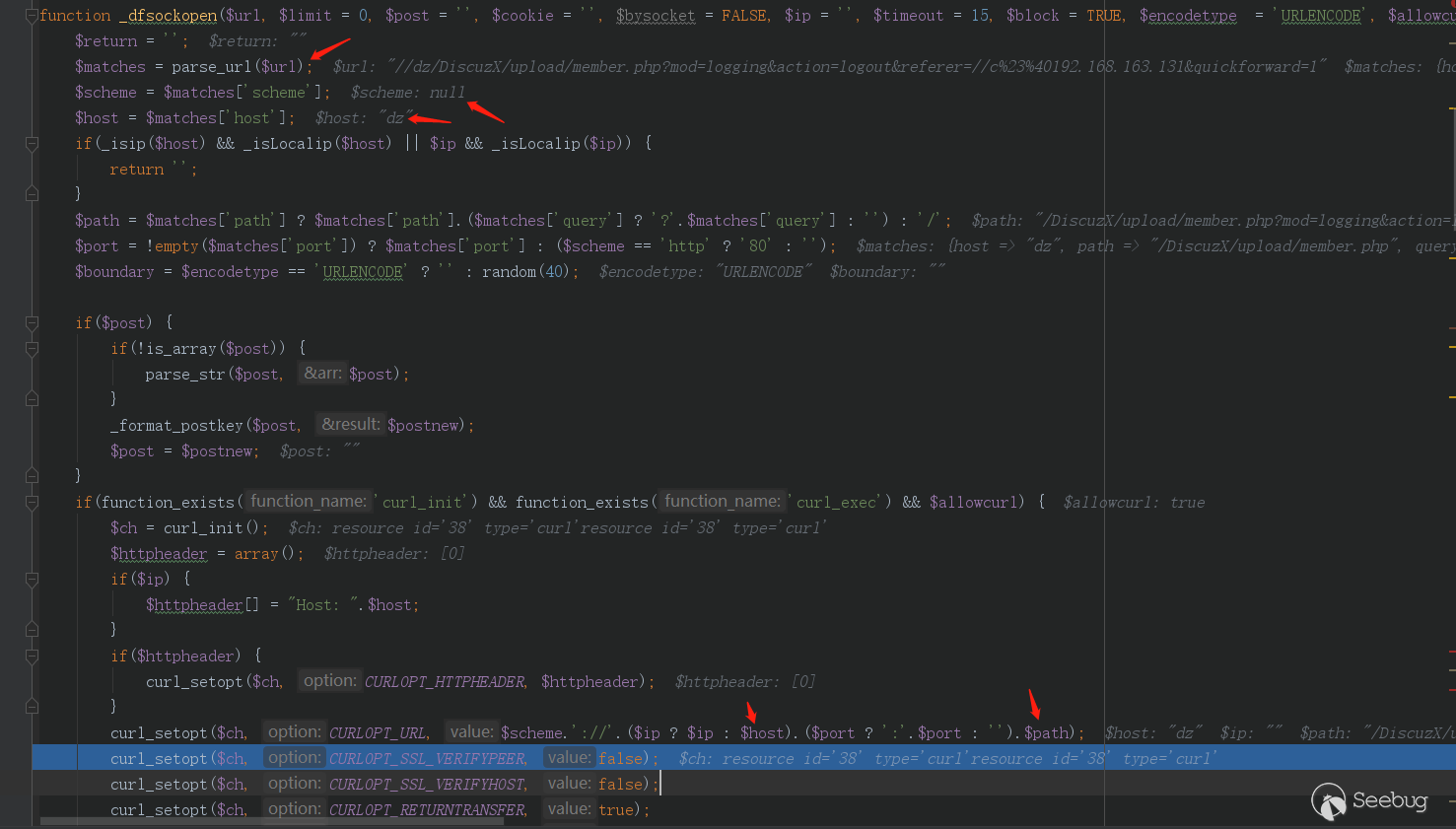Click the _format_postkey function call

[176, 426]
